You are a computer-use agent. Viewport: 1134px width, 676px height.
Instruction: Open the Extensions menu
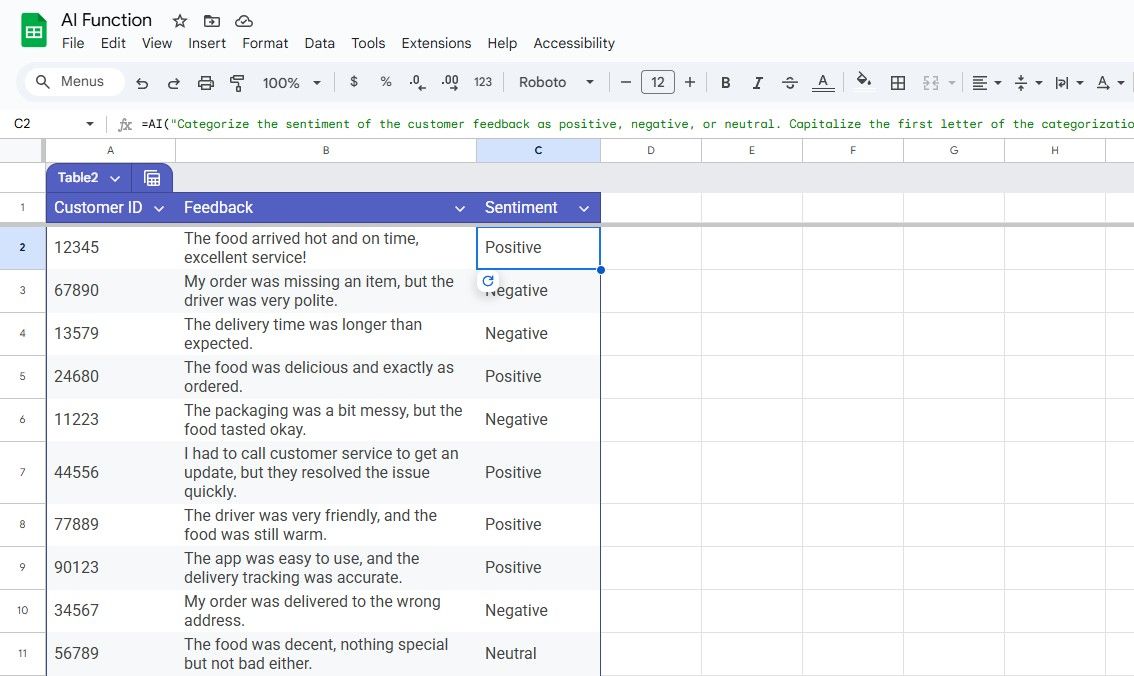(436, 43)
